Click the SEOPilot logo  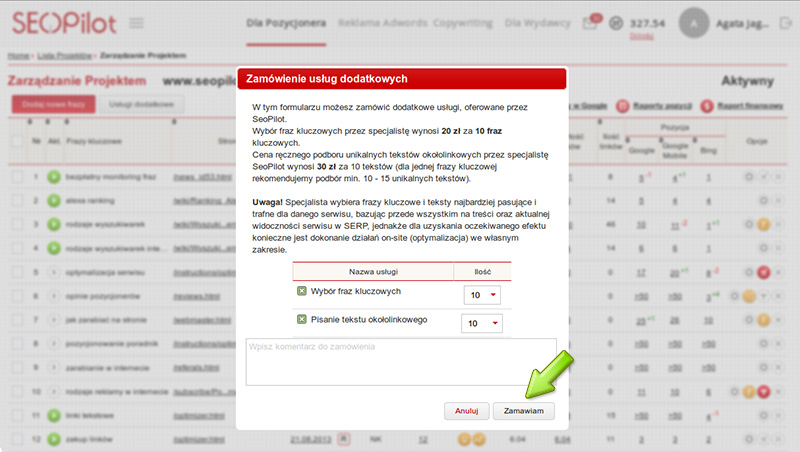(x=62, y=21)
